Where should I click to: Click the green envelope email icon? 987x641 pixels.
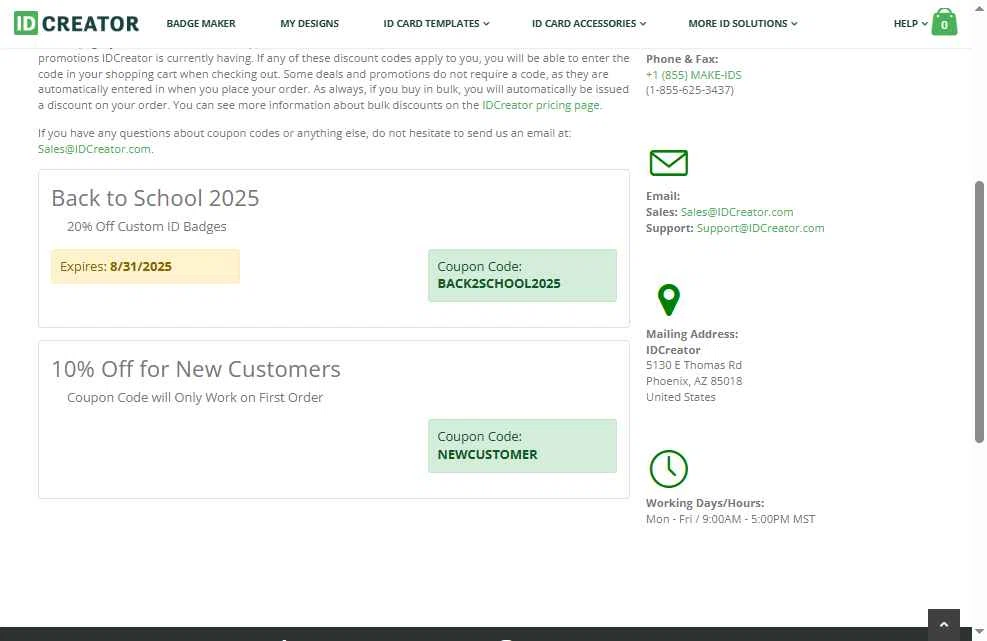668,162
